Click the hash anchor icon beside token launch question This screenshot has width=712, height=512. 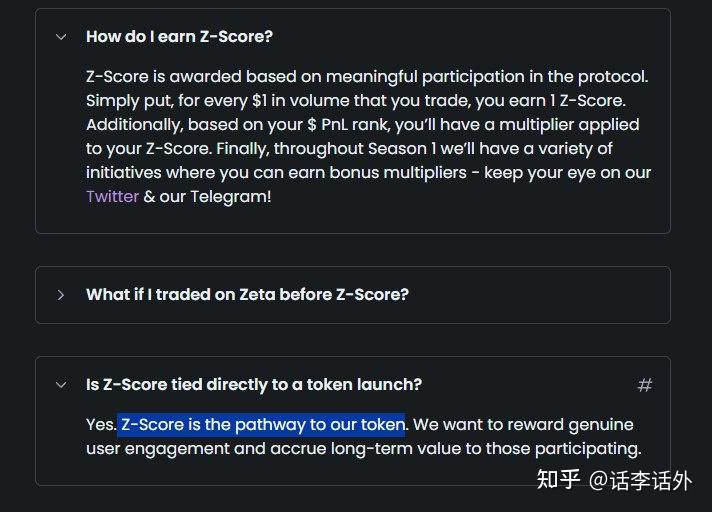[x=645, y=385]
